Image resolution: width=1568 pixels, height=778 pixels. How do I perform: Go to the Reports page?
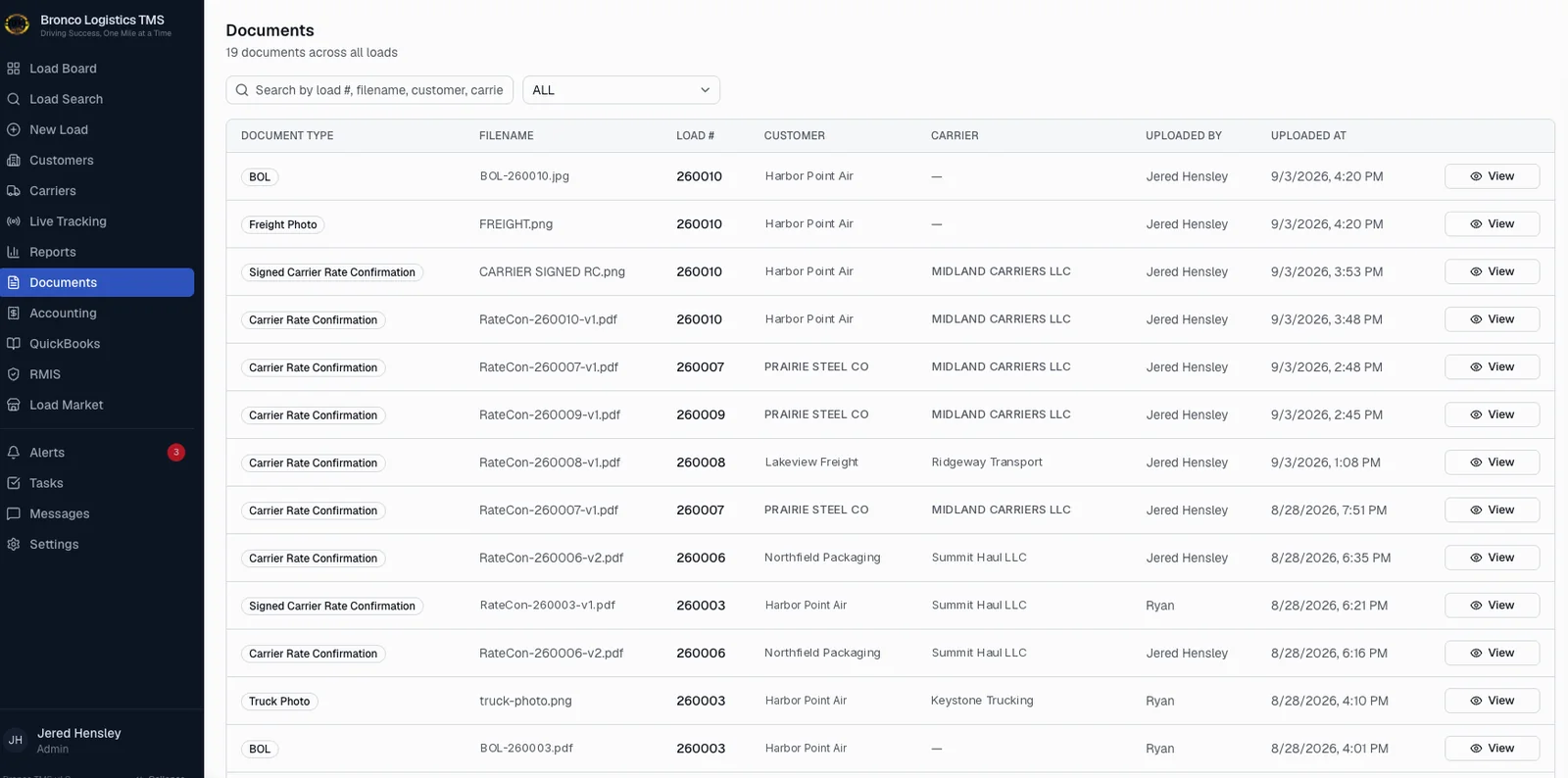coord(97,252)
